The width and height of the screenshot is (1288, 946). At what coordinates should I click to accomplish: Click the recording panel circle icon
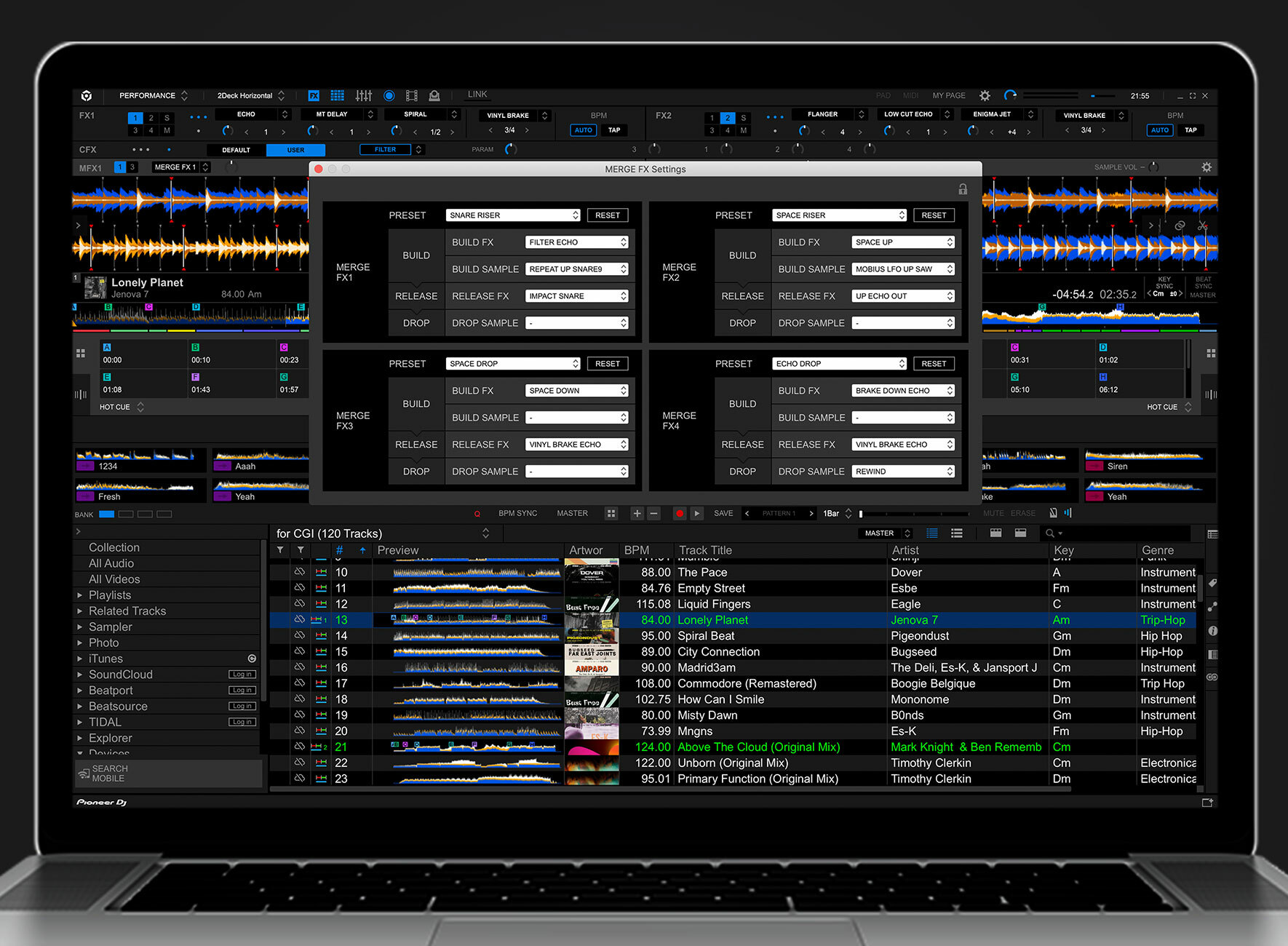[389, 95]
